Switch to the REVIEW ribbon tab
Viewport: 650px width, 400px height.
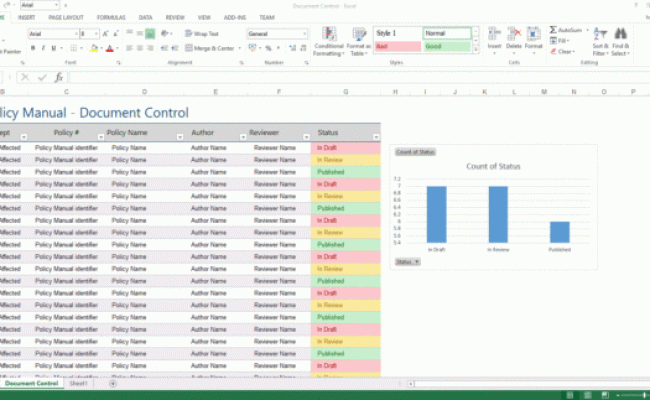click(x=175, y=17)
